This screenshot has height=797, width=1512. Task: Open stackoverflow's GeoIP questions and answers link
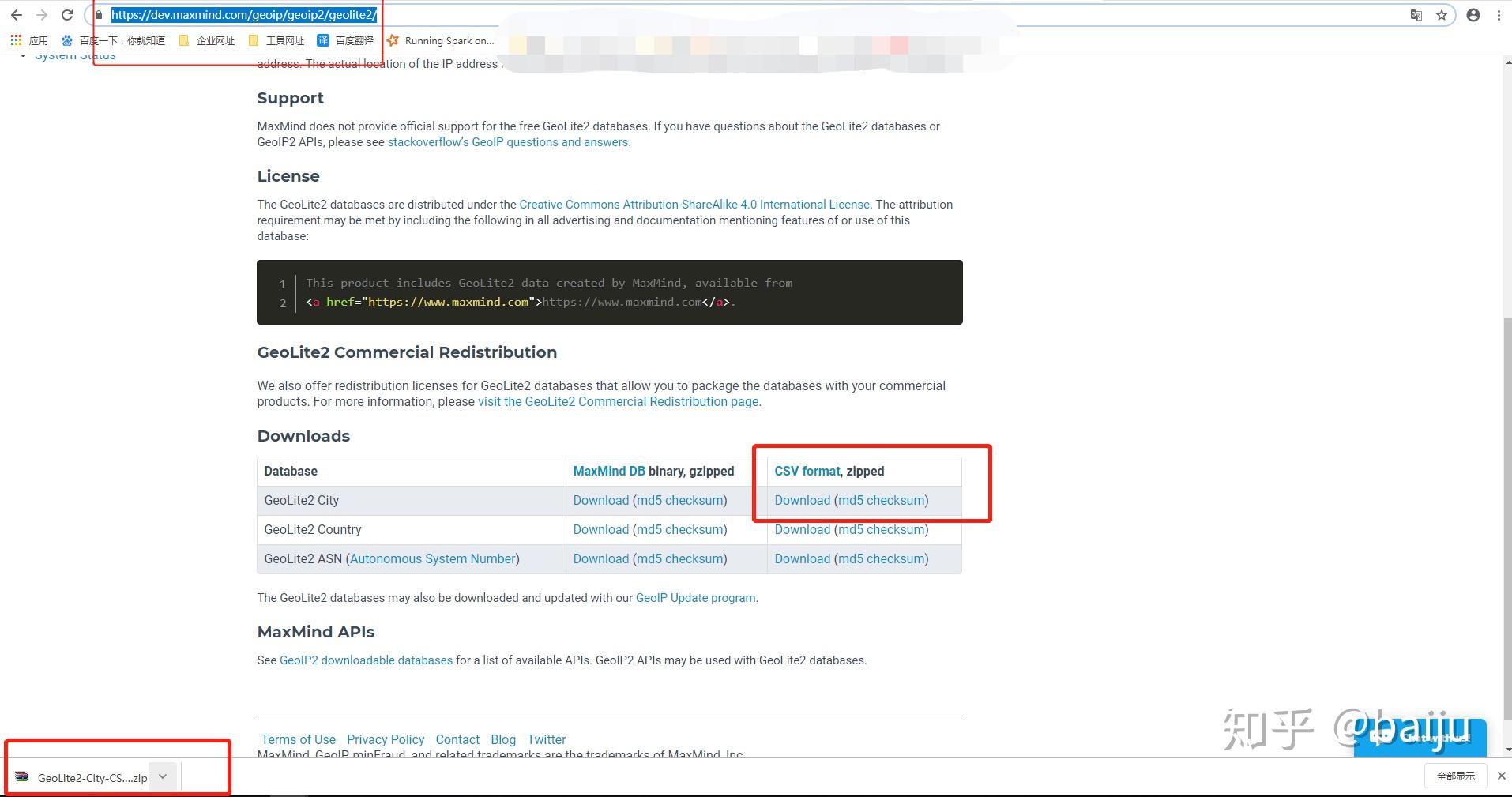pyautogui.click(x=508, y=142)
